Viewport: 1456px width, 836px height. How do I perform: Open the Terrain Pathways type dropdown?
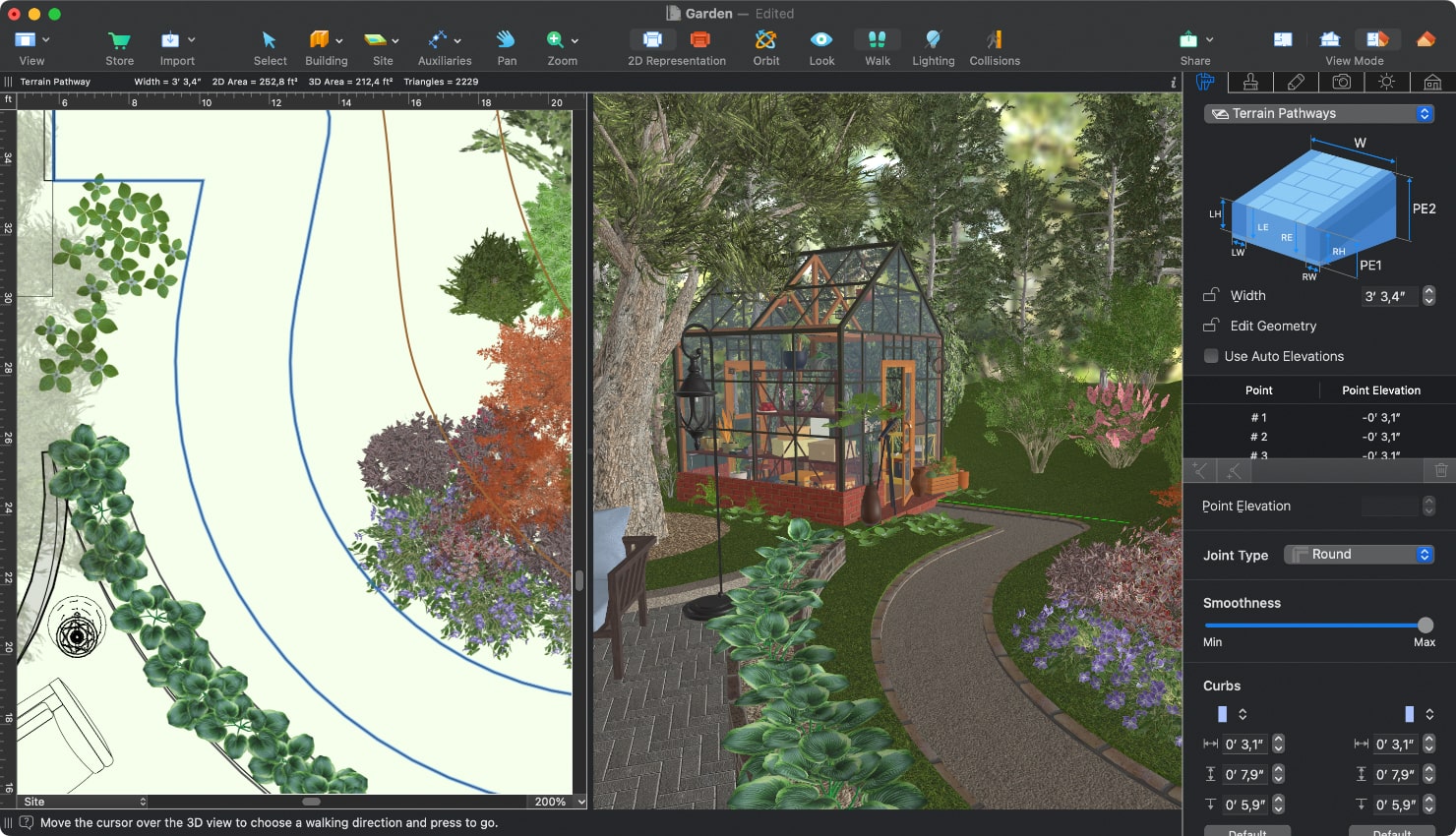coord(1319,113)
